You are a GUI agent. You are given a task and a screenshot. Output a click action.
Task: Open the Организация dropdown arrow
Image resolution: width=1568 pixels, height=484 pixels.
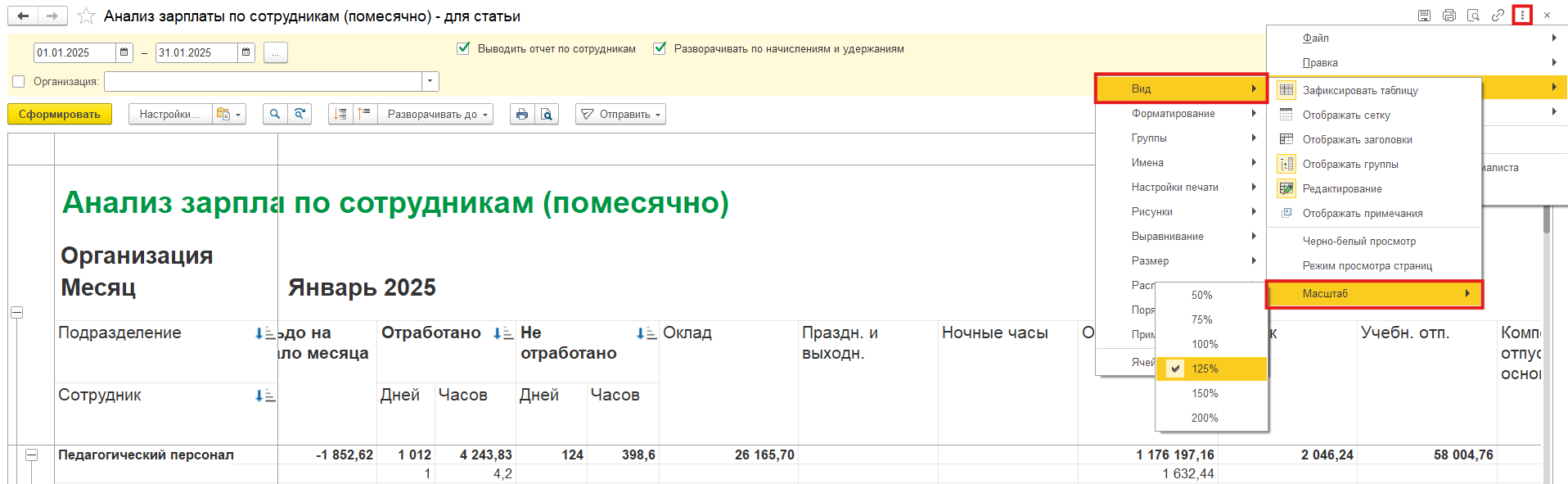430,81
